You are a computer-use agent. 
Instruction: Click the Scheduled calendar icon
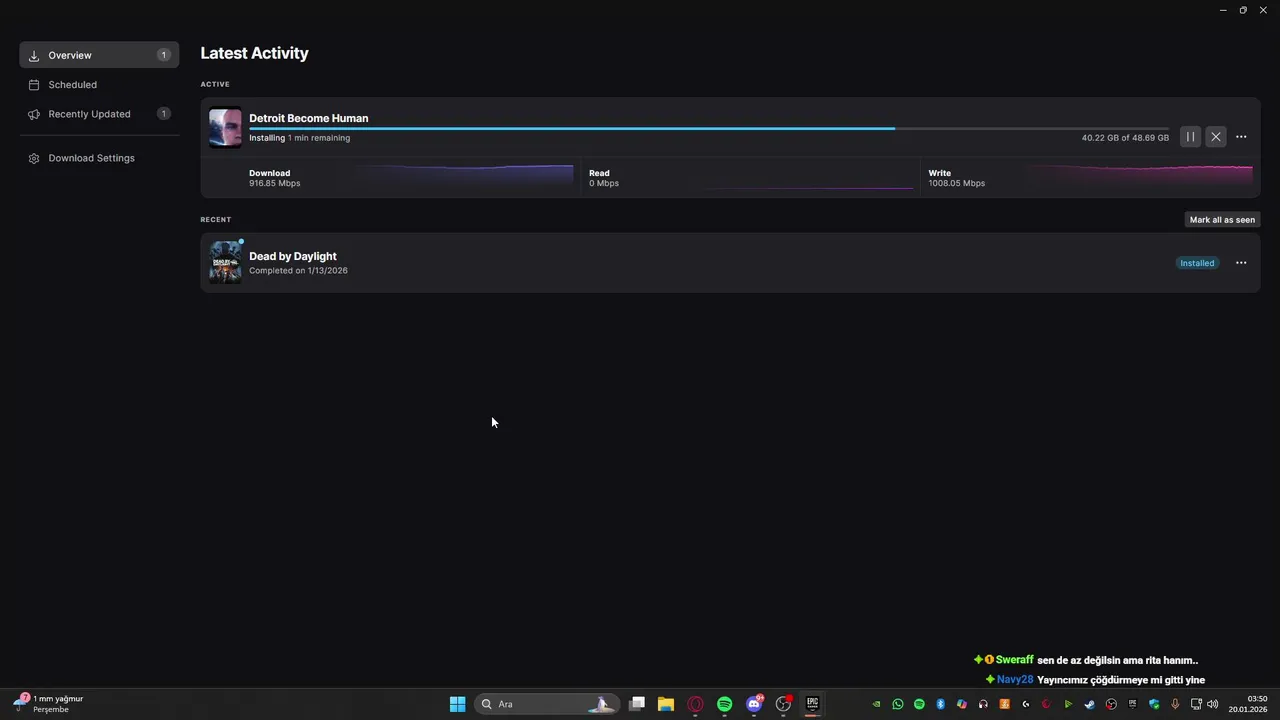coord(34,85)
